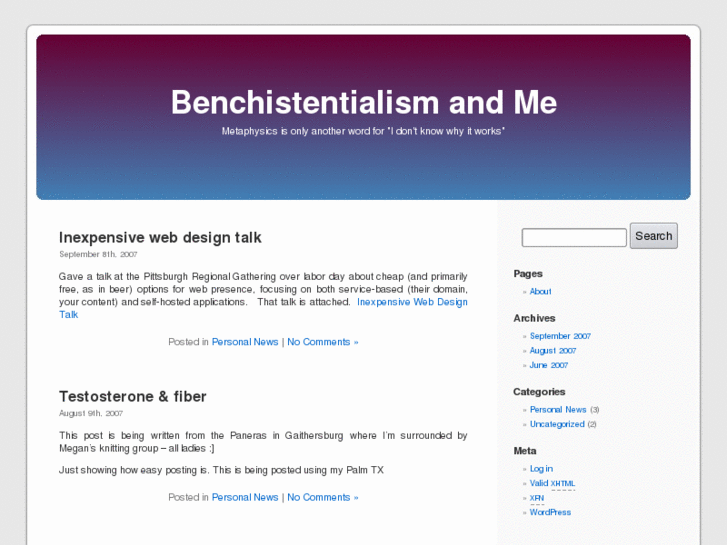Open the Valid XHTML link
The width and height of the screenshot is (727, 545).
(552, 483)
